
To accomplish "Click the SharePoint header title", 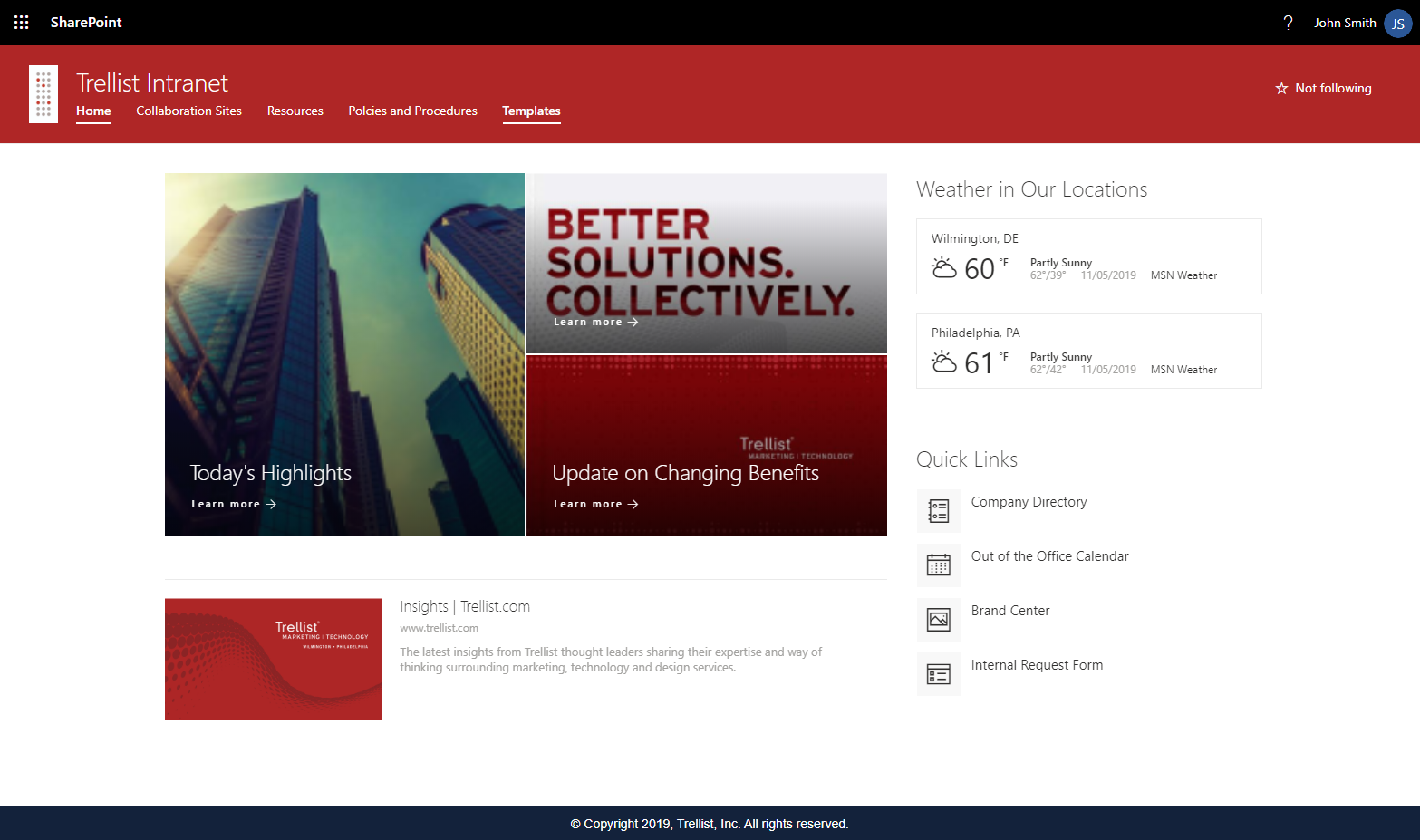I will pos(86,23).
